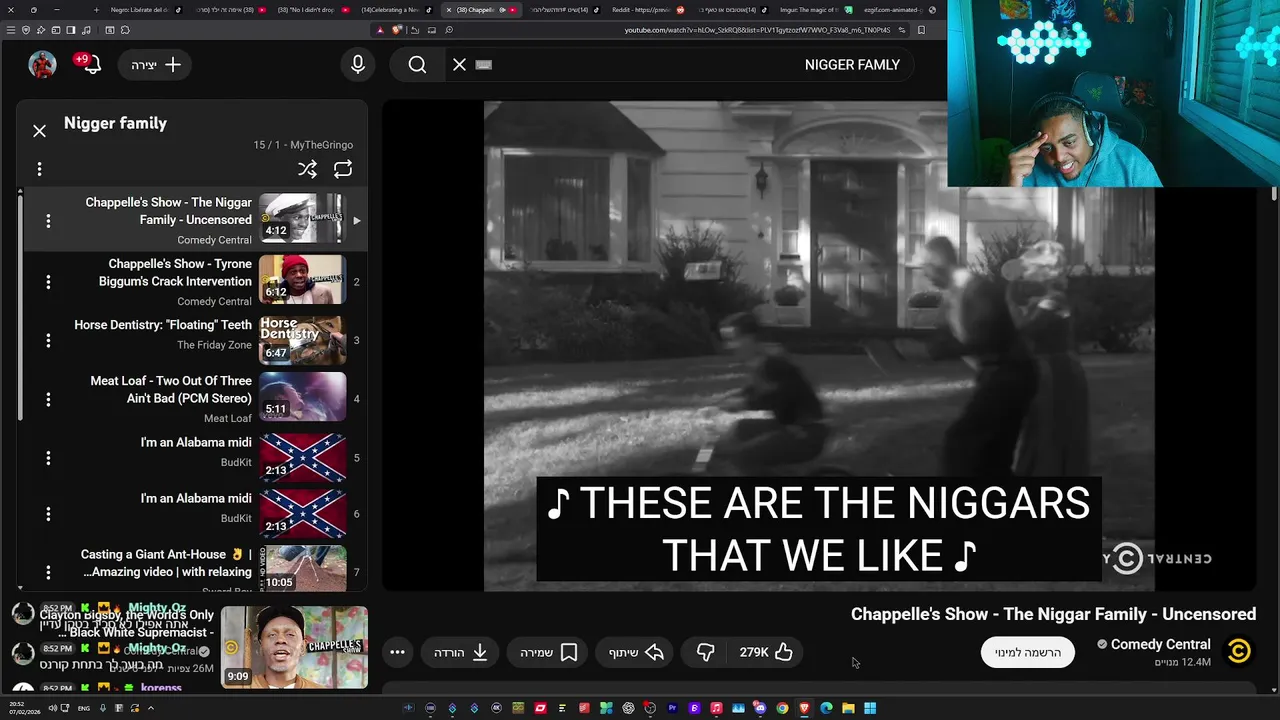Like the video showing 279K likes
Image resolution: width=1280 pixels, height=720 pixels.
pyautogui.click(x=766, y=652)
